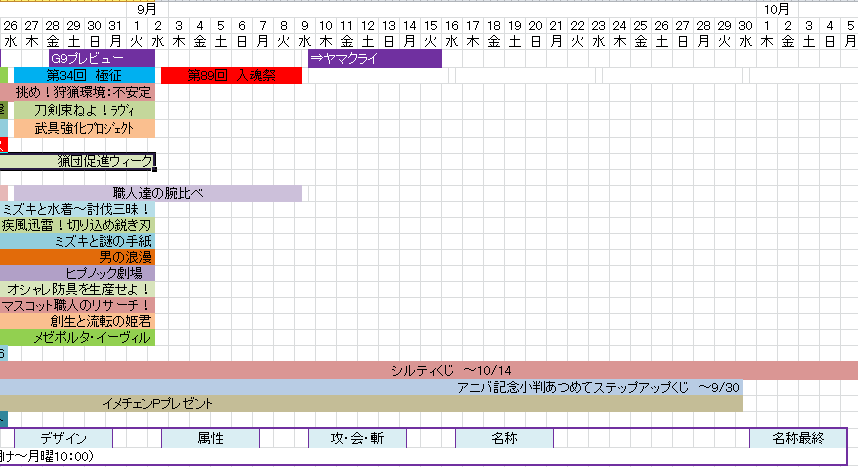This screenshot has width=858, height=467.
Task: Click the イメチェンPプレゼント tan bar
Action: [x=371, y=403]
